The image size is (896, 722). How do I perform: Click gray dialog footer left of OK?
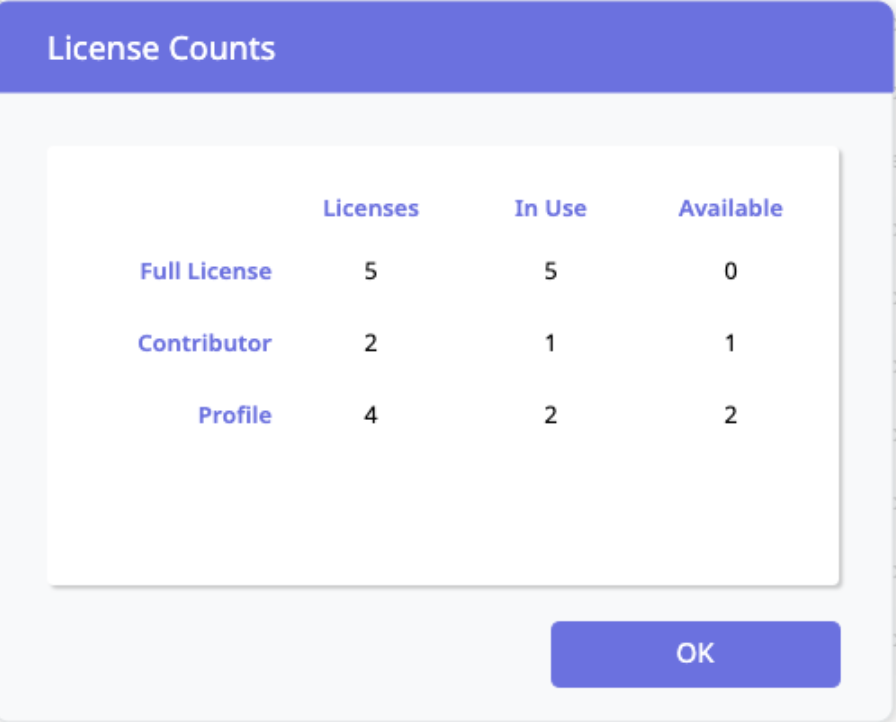[290, 654]
